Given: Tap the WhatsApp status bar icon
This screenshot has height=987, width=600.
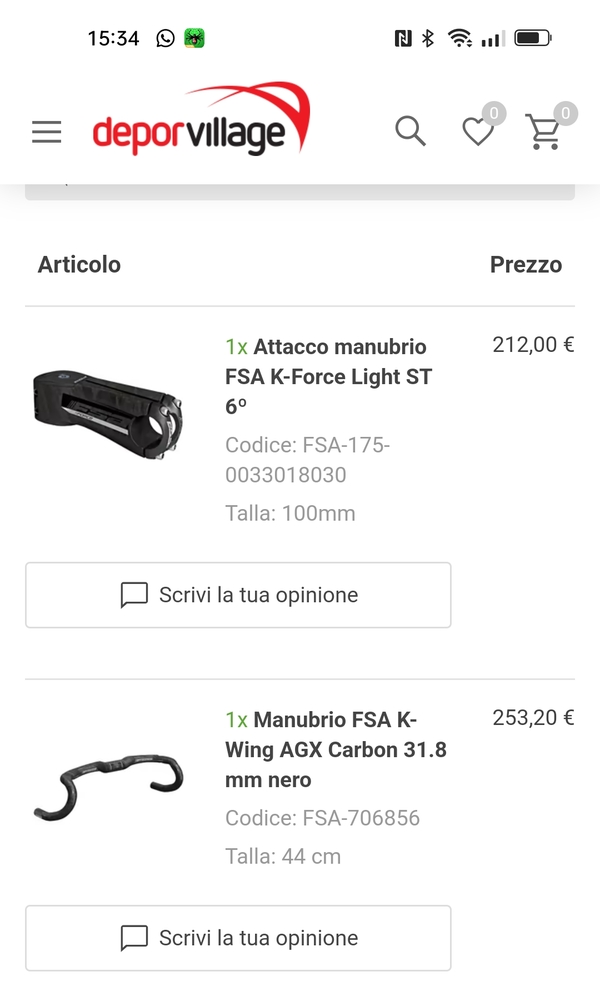Looking at the screenshot, I should (x=165, y=38).
